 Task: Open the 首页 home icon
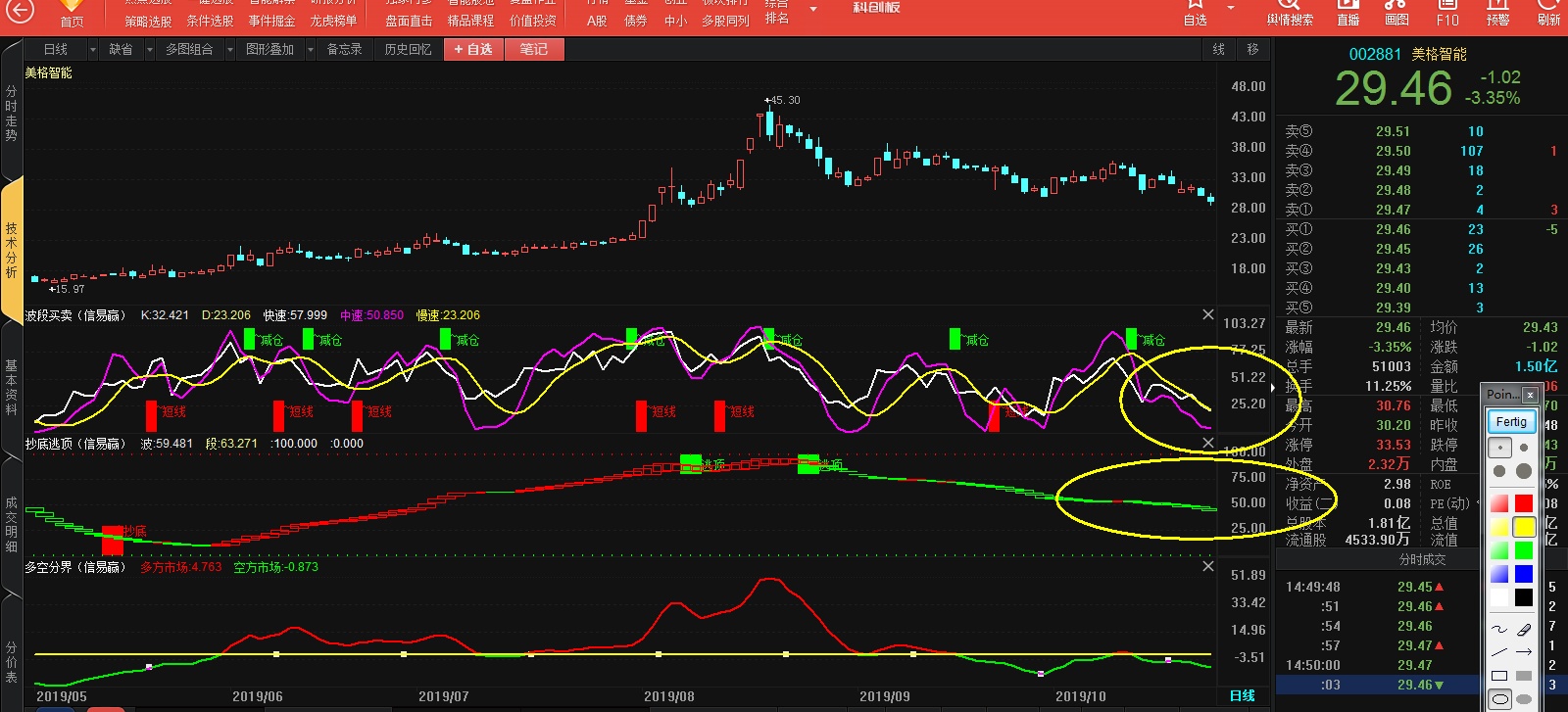tap(72, 14)
